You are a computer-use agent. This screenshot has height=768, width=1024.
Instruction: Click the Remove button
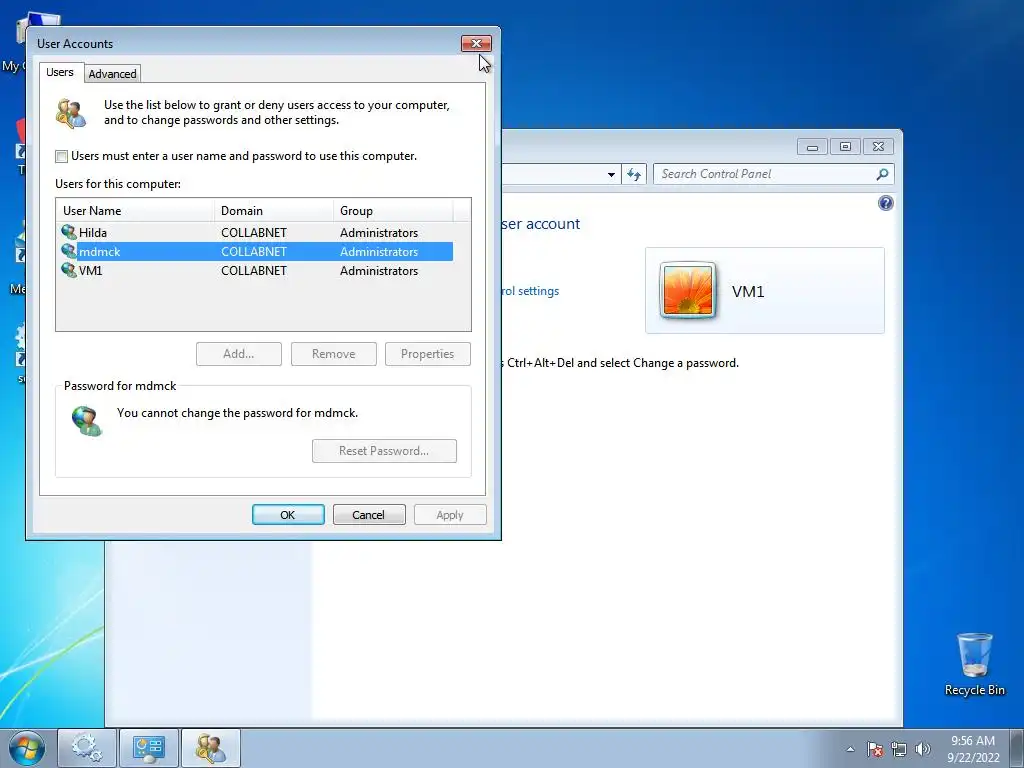(x=334, y=354)
